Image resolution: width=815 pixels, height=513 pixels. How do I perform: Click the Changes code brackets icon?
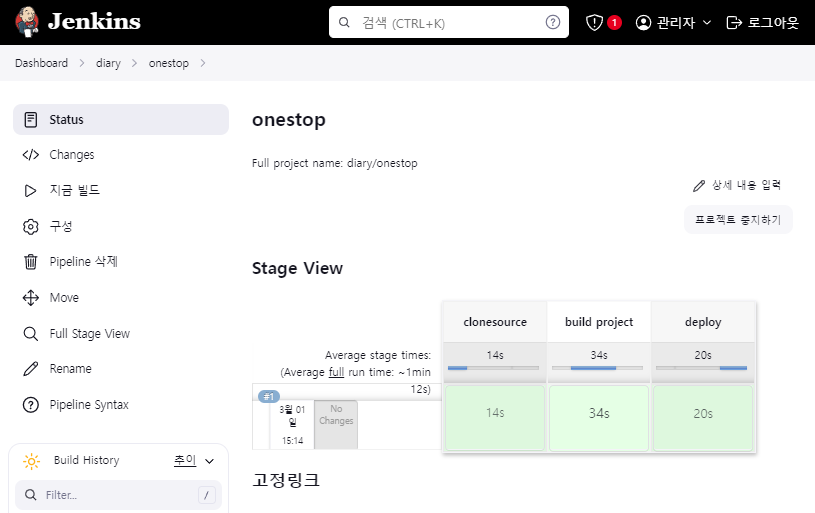31,155
